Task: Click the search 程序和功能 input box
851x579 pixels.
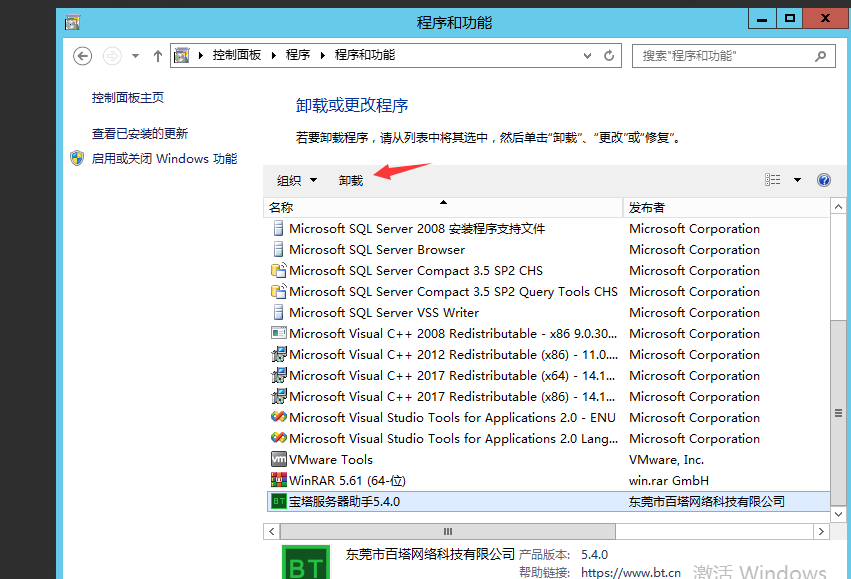Action: [734, 56]
